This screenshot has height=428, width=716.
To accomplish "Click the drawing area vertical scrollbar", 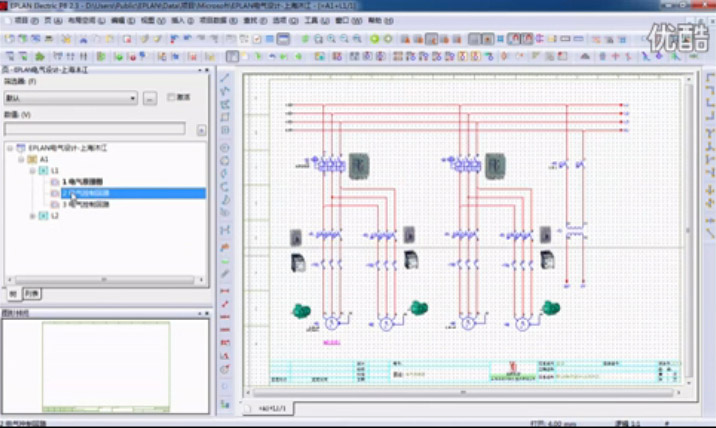I will (x=689, y=231).
